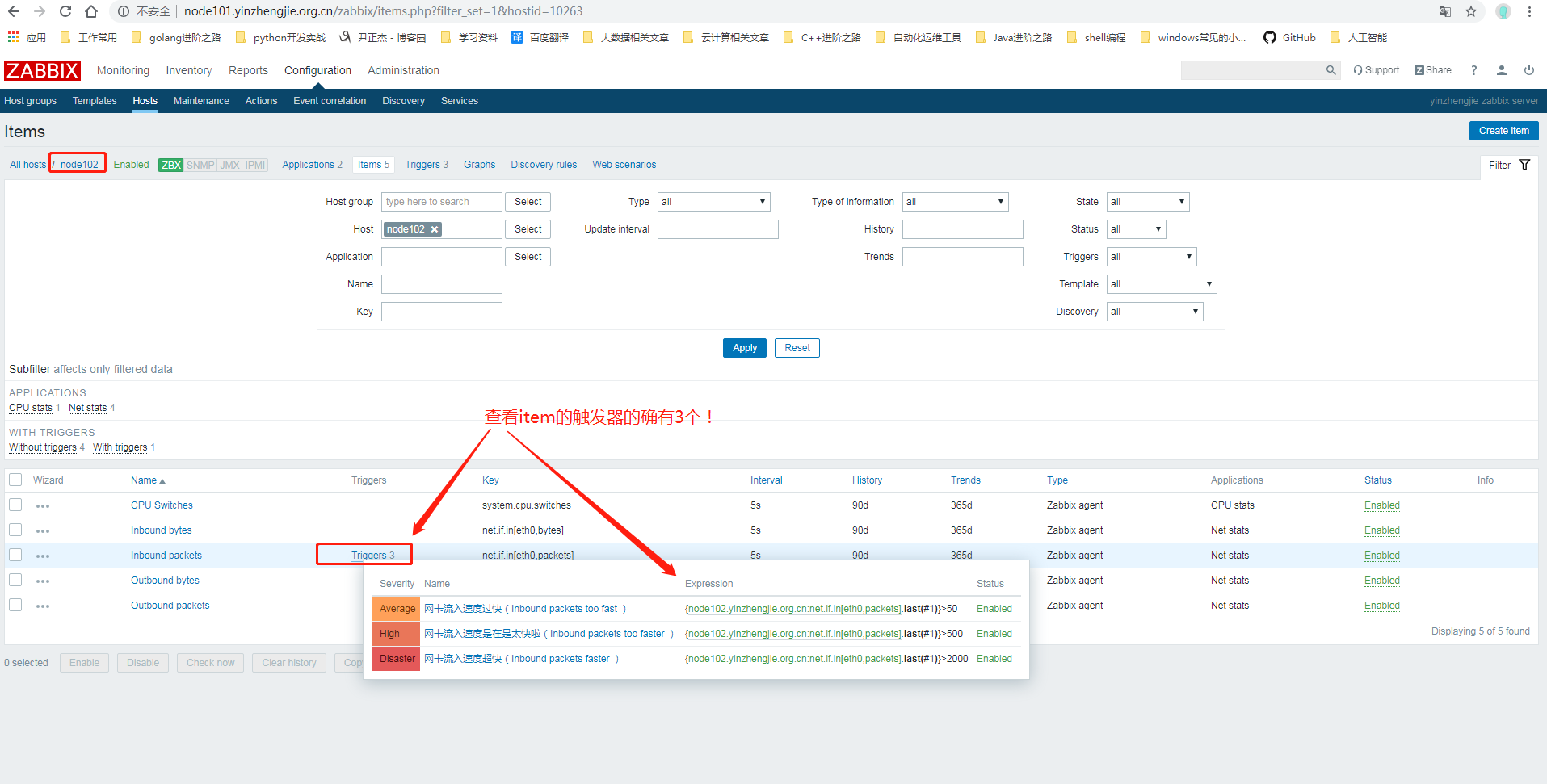
Task: Open the Inbound packets item link
Action: pyautogui.click(x=166, y=556)
